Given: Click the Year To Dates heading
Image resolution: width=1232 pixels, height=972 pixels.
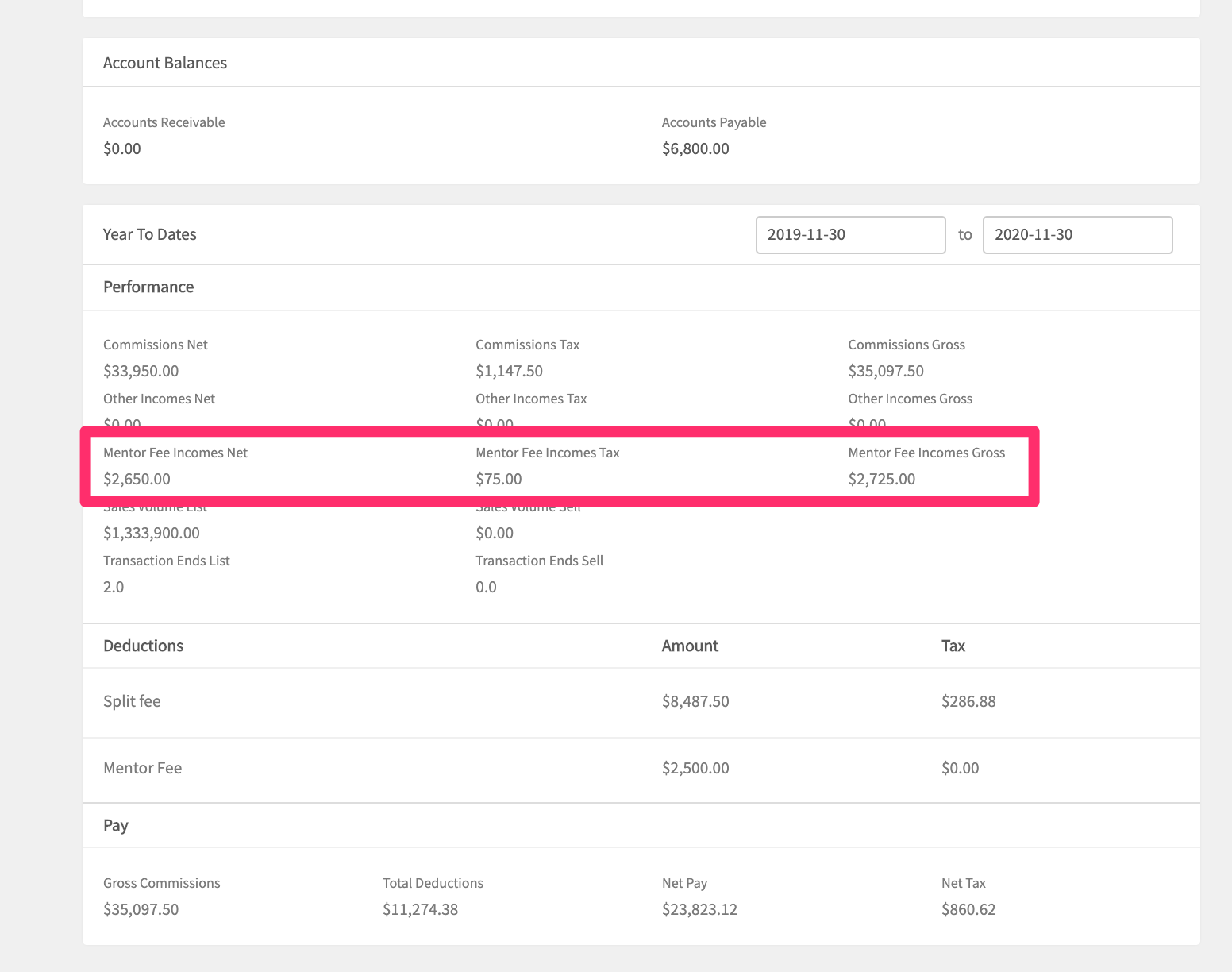Looking at the screenshot, I should click(150, 234).
